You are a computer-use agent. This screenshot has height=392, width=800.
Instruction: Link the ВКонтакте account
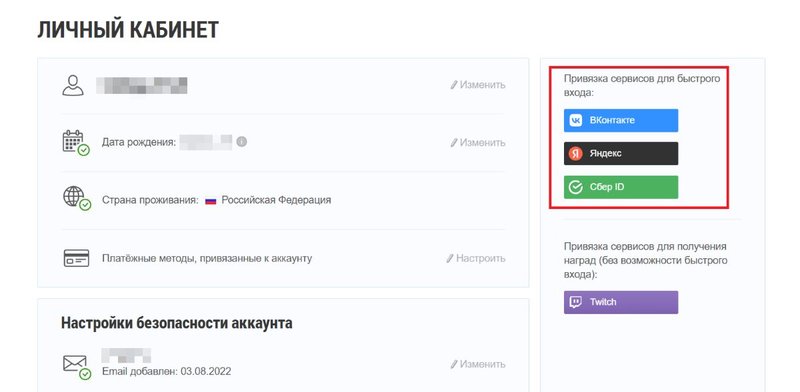point(621,120)
